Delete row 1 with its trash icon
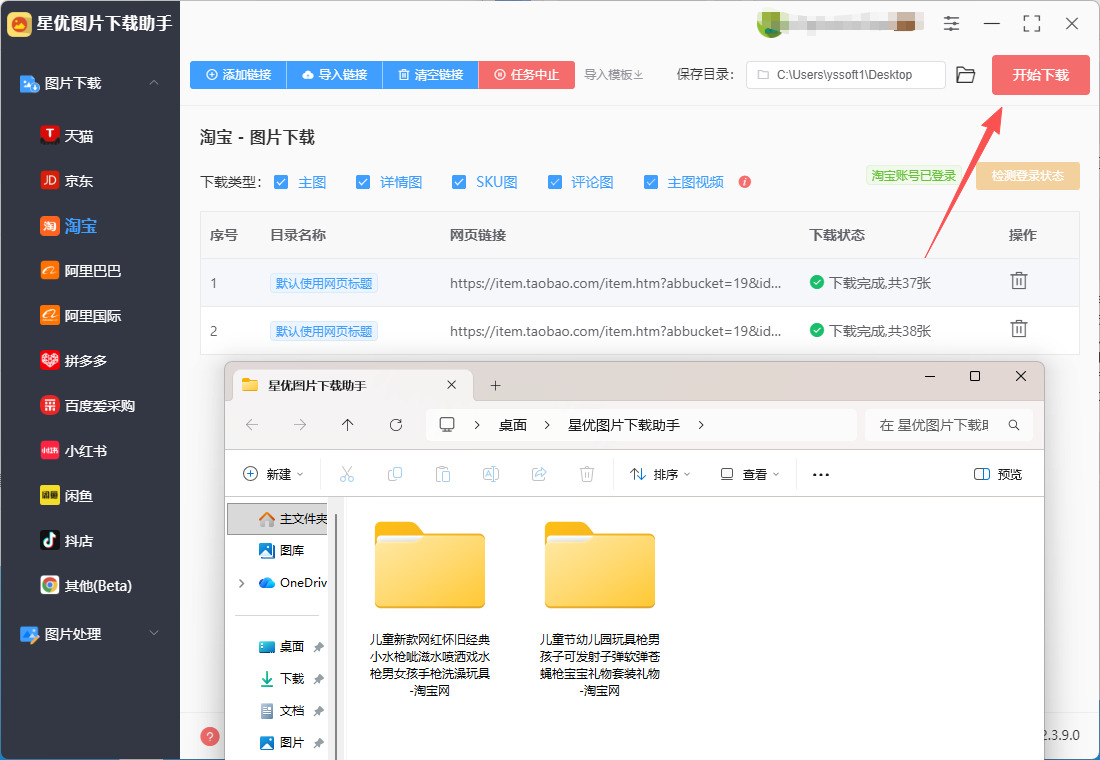Viewport: 1100px width, 760px height. point(1019,281)
